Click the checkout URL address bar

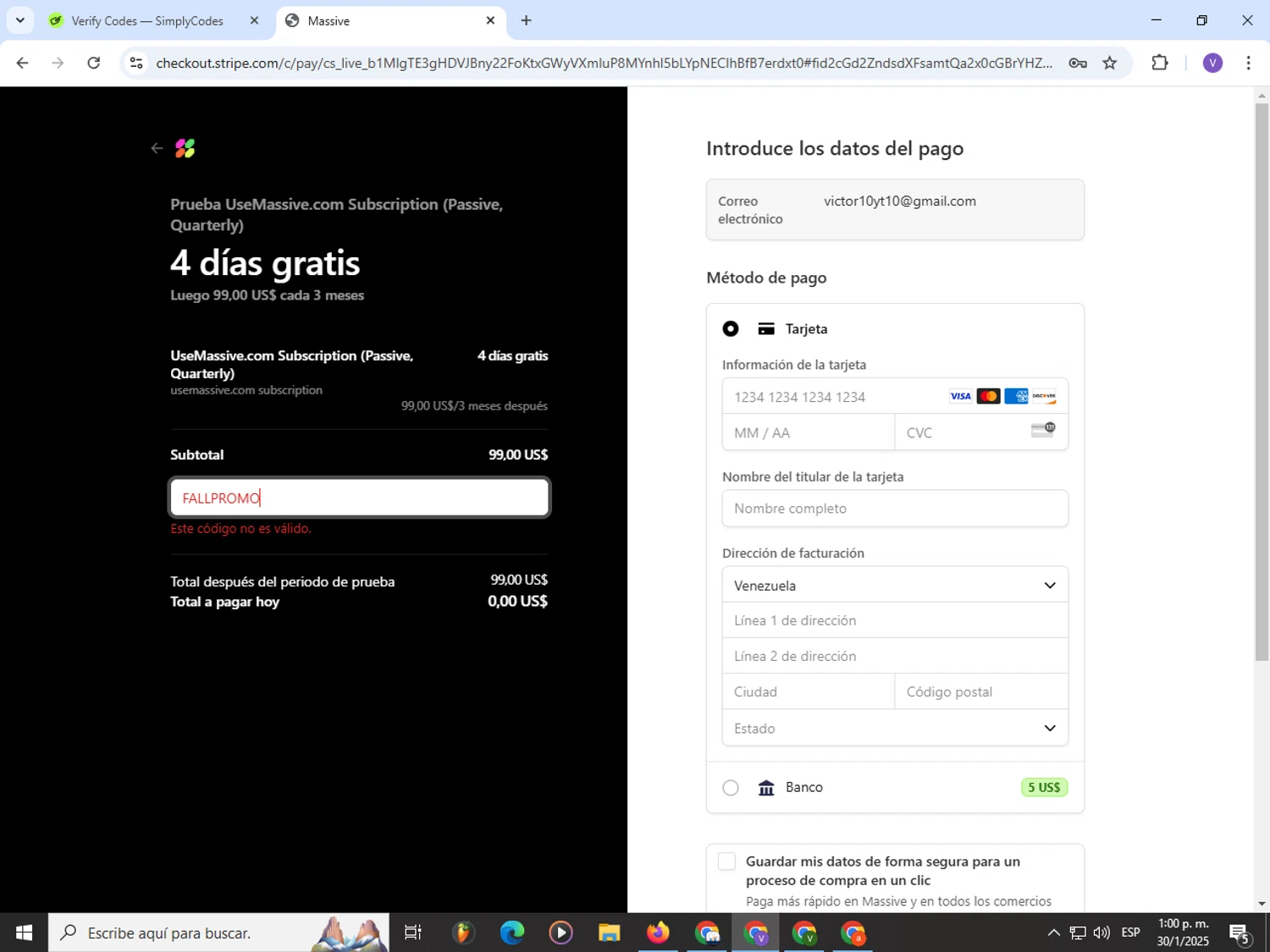(x=605, y=63)
